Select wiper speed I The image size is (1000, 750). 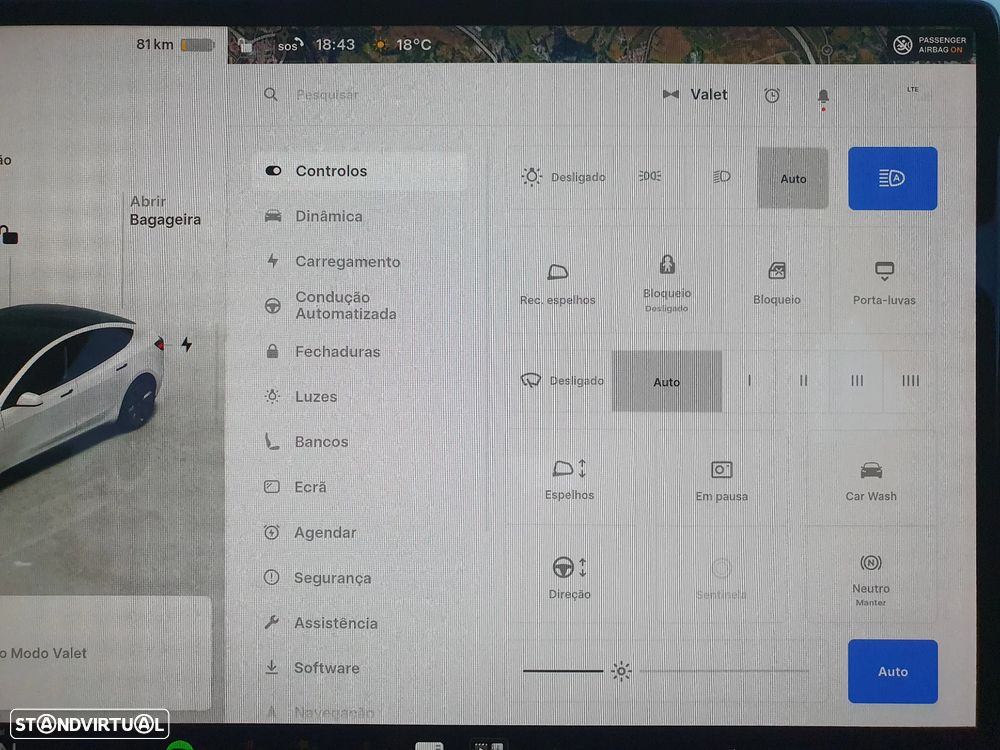click(x=749, y=381)
